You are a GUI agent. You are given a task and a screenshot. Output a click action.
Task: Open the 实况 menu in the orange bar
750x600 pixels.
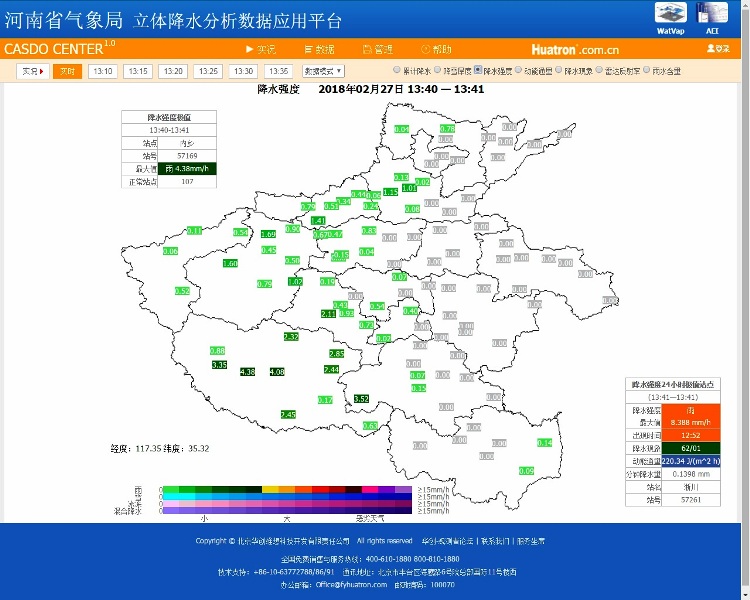click(259, 49)
